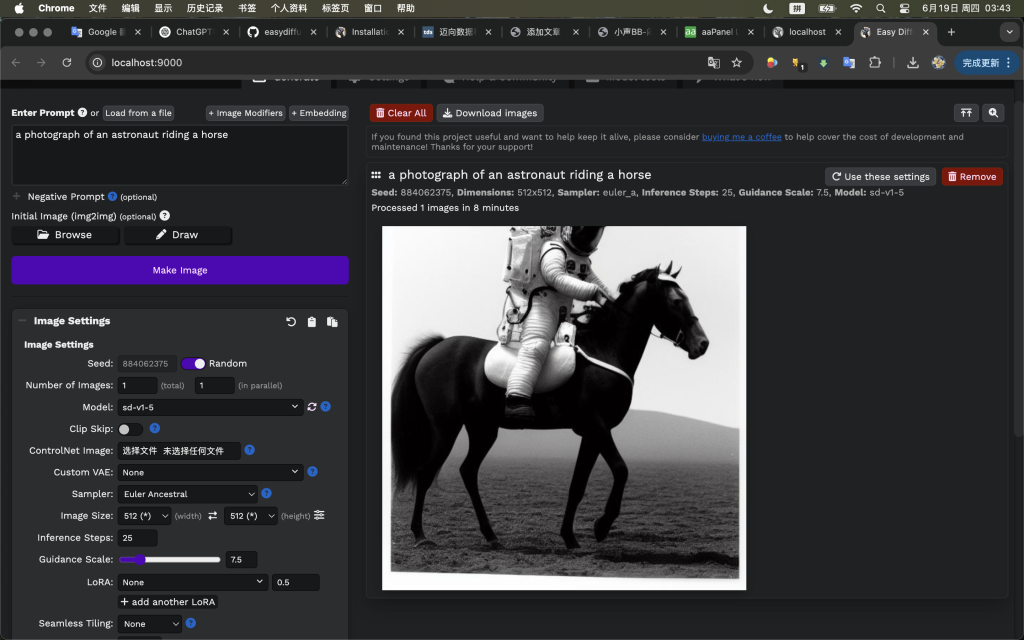The width and height of the screenshot is (1024, 640).
Task: Open macOS Spotlight search icon
Action: coord(881,8)
